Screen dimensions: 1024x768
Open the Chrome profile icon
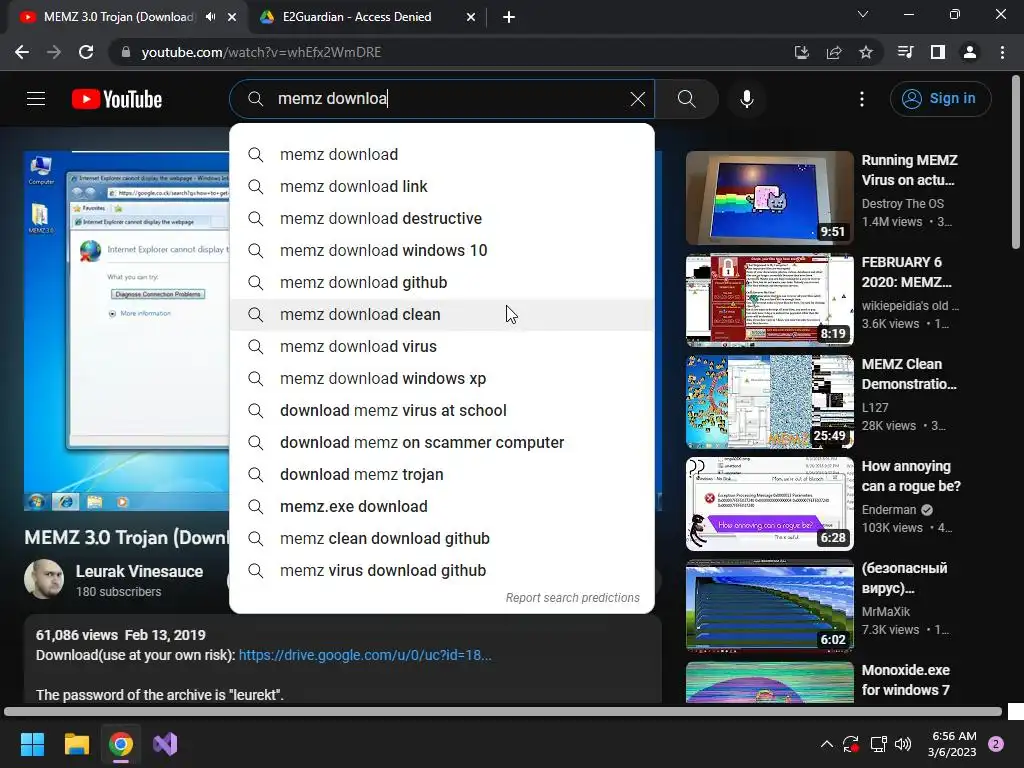[970, 52]
